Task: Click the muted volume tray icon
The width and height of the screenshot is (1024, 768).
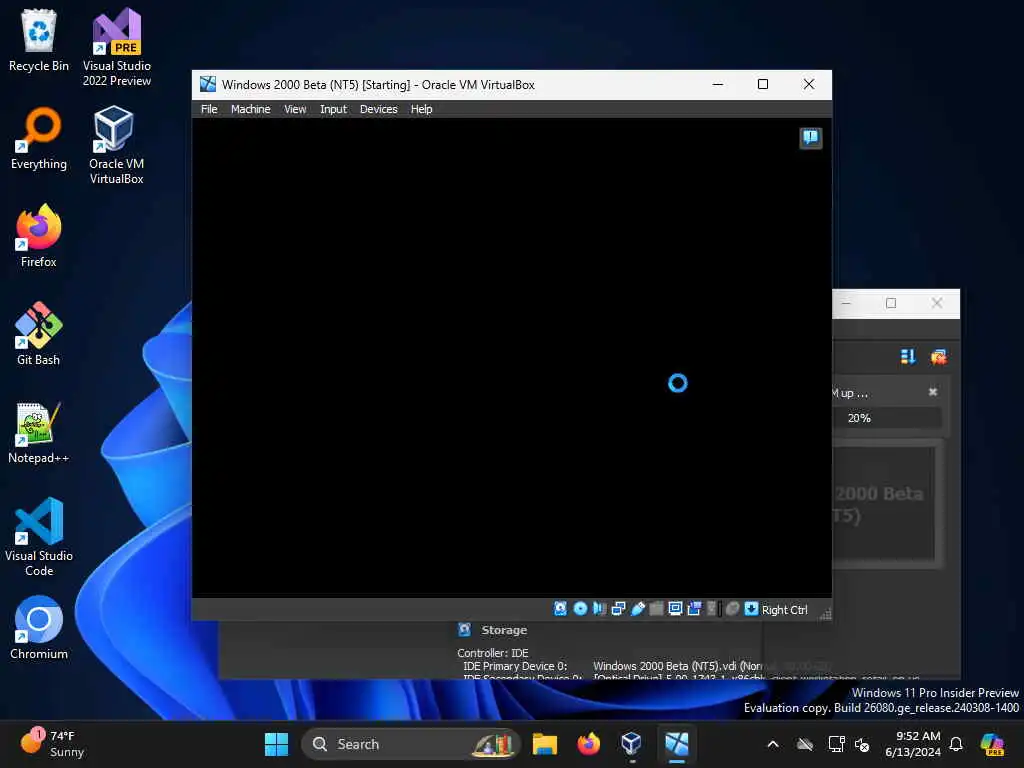Action: pyautogui.click(x=862, y=744)
